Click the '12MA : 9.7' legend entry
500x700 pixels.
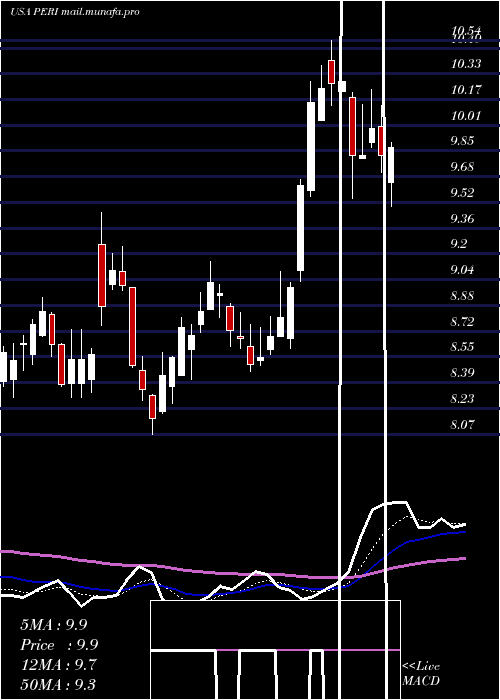point(58,665)
